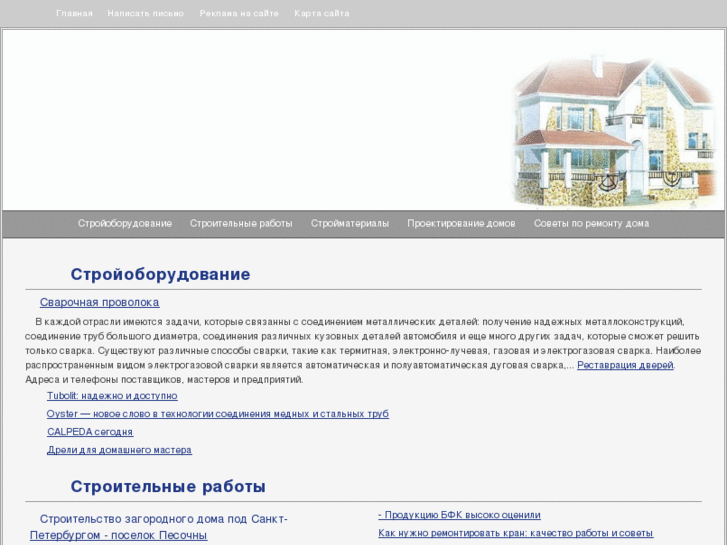Open the Сварочная проволока article link
727x545 pixels.
[x=99, y=302]
